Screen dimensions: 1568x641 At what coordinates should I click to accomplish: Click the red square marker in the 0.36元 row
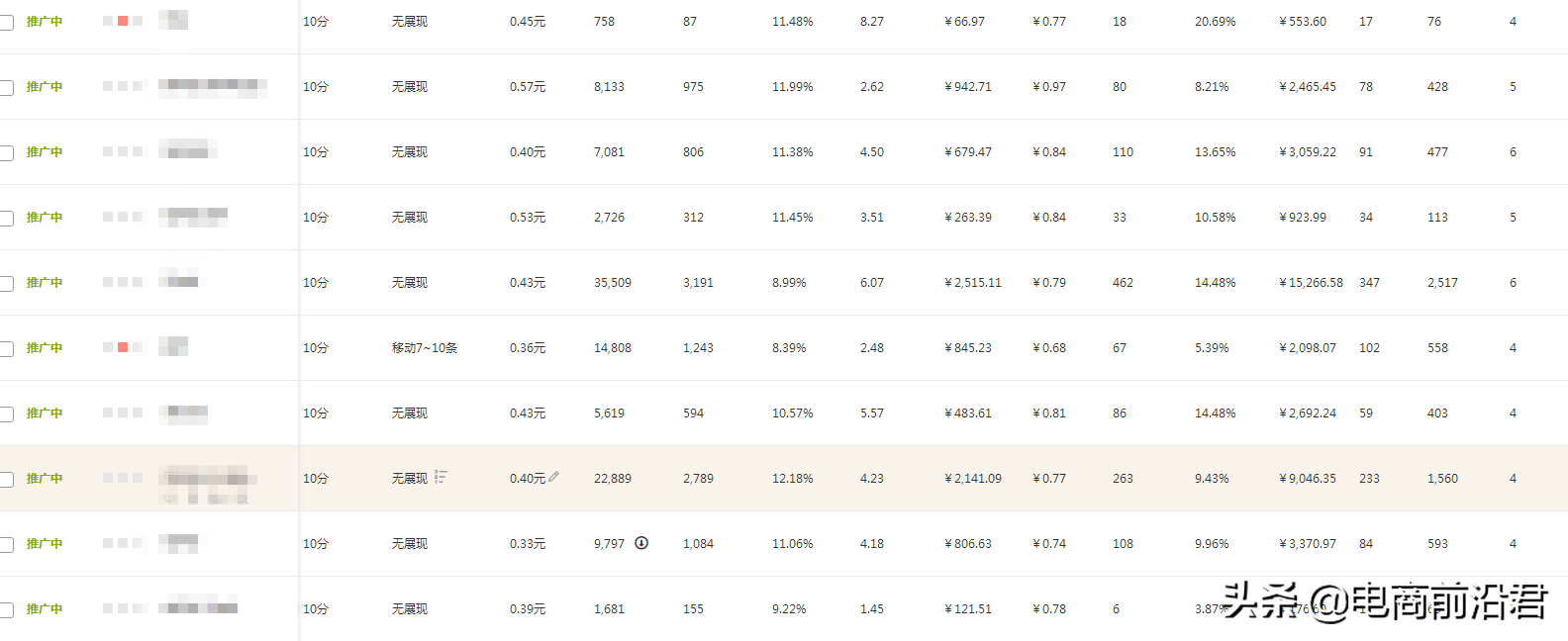123,347
